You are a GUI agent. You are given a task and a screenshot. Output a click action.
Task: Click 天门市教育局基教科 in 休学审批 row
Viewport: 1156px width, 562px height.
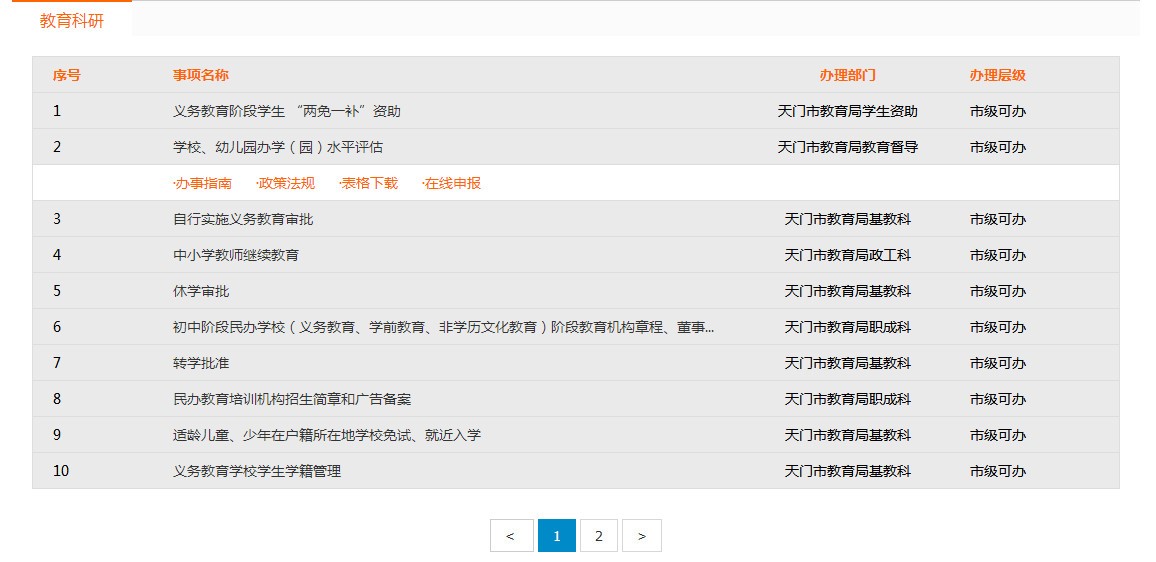tap(848, 292)
